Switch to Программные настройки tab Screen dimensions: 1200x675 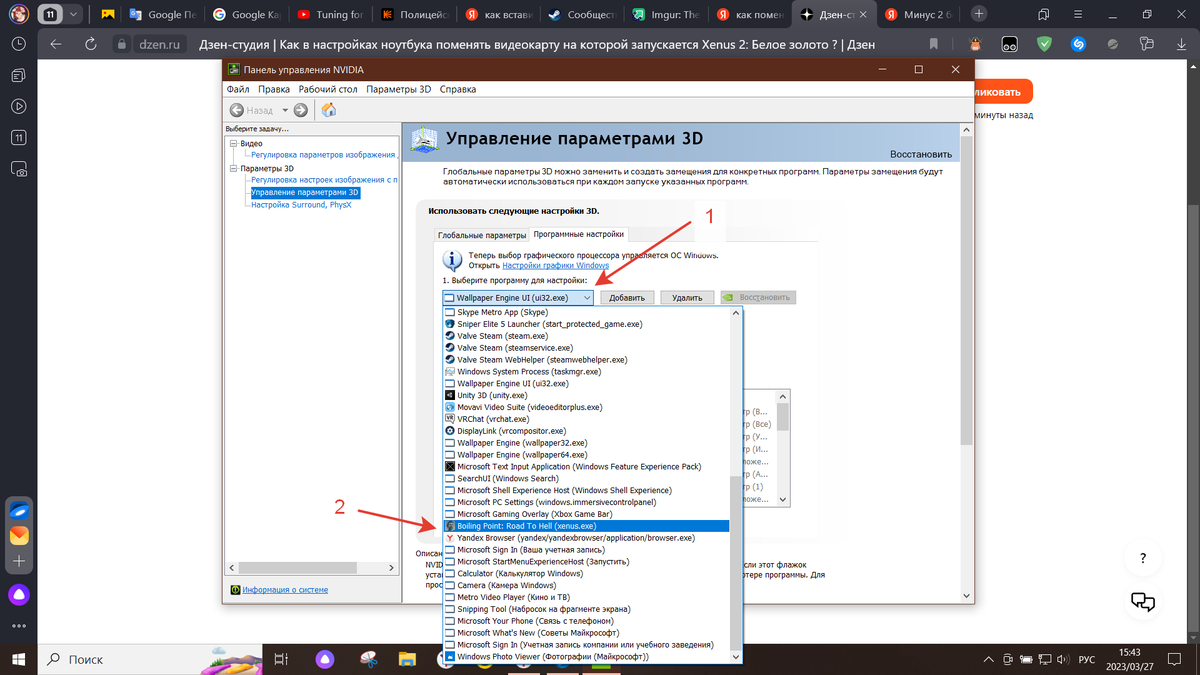point(578,234)
